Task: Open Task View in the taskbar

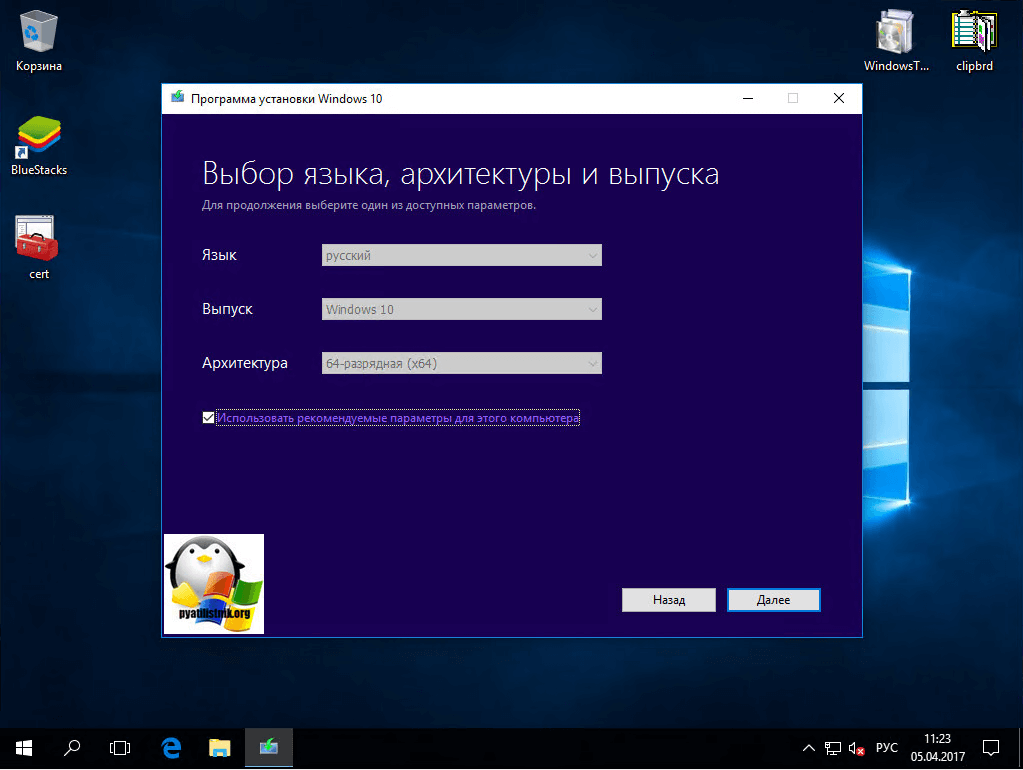Action: (x=120, y=747)
